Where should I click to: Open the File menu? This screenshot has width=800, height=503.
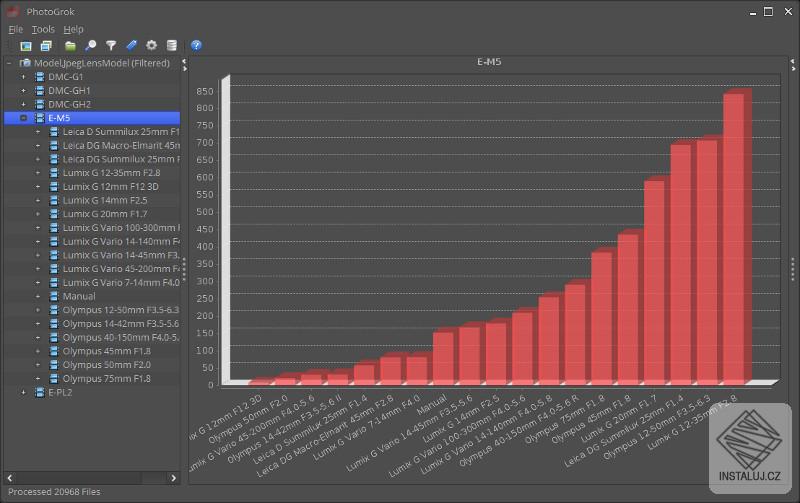pos(15,30)
